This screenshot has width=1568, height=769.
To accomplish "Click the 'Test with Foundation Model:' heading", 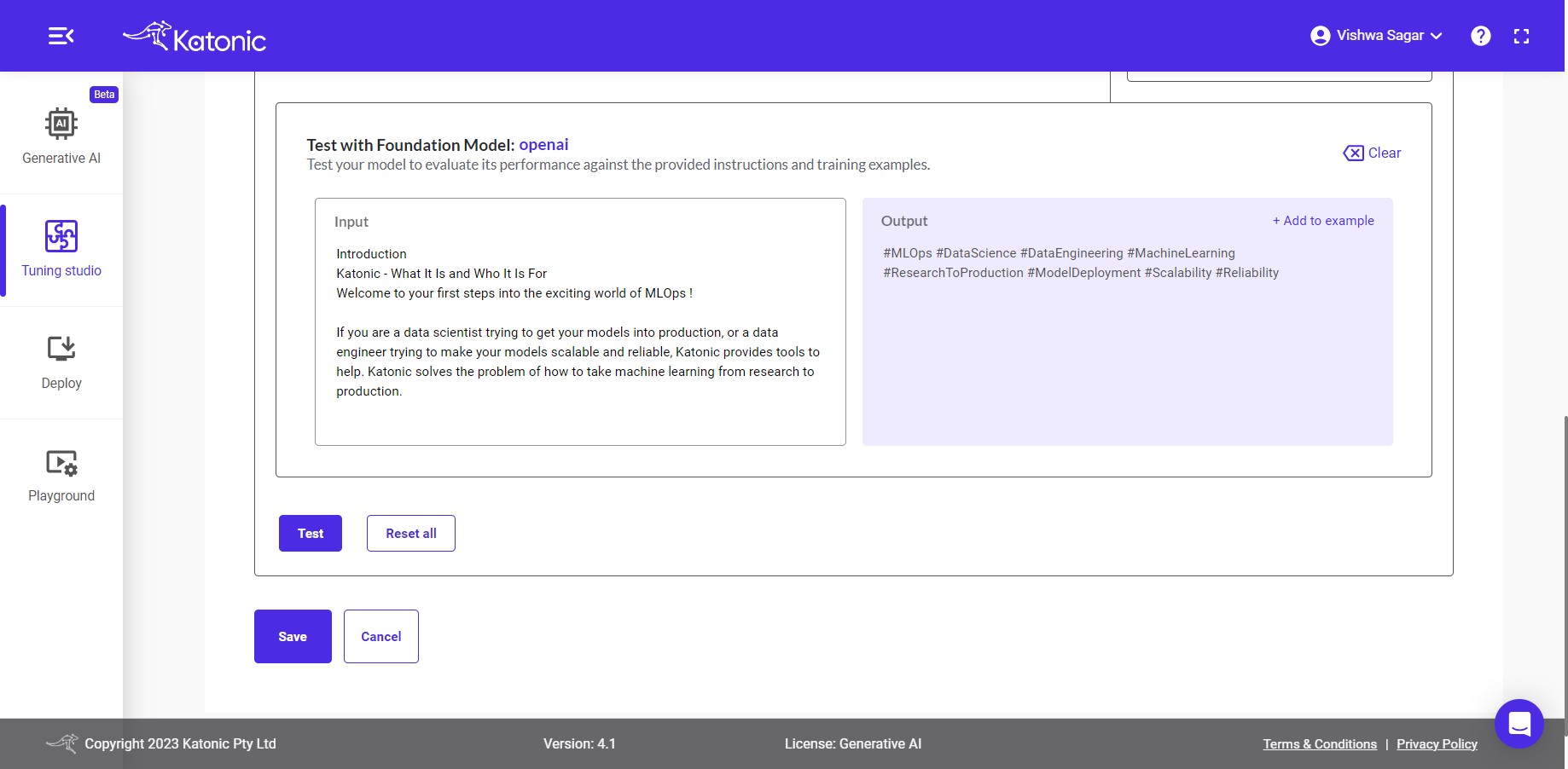I will point(410,145).
